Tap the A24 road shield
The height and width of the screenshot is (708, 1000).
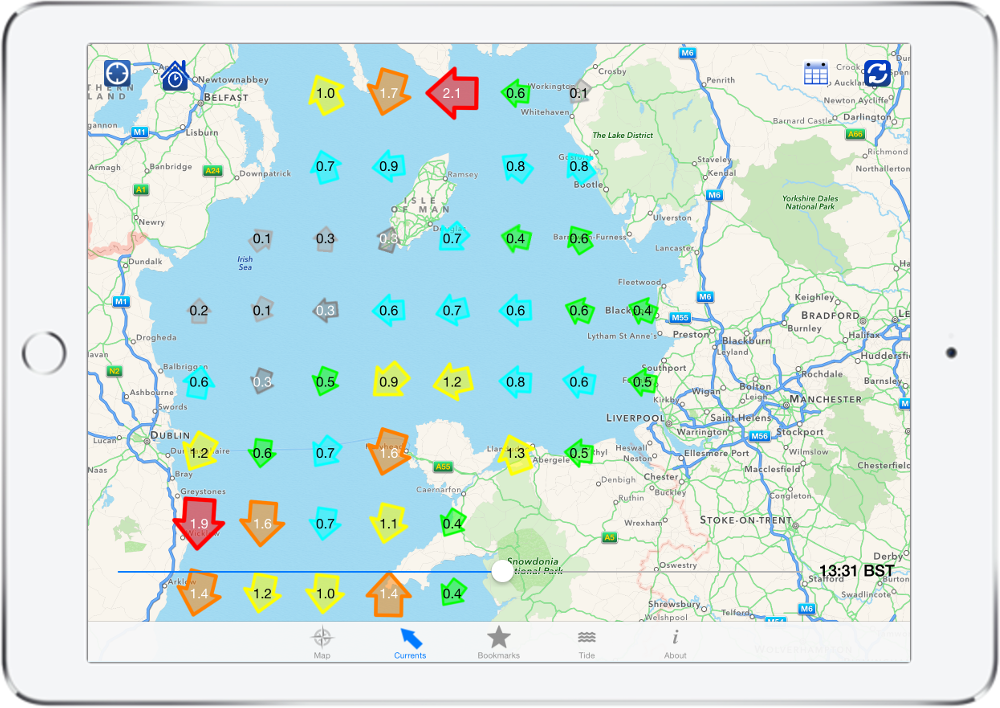212,170
